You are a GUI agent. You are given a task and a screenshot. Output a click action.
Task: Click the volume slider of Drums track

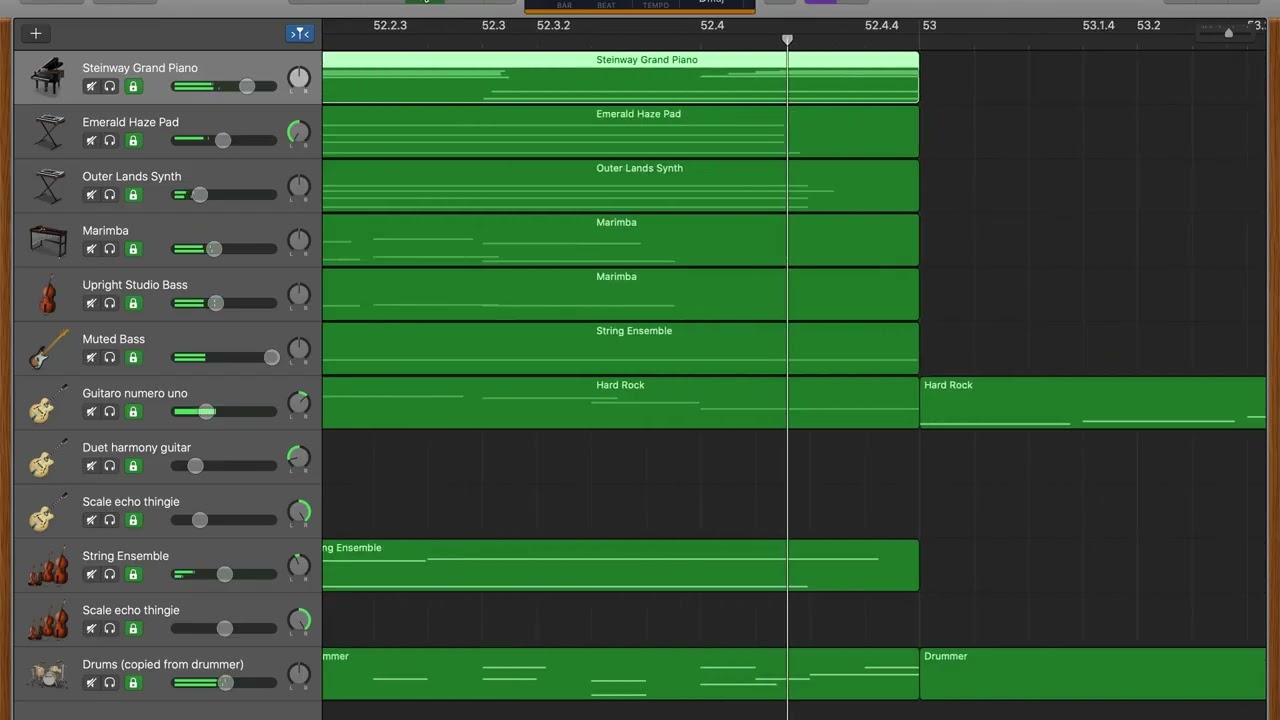(x=224, y=682)
